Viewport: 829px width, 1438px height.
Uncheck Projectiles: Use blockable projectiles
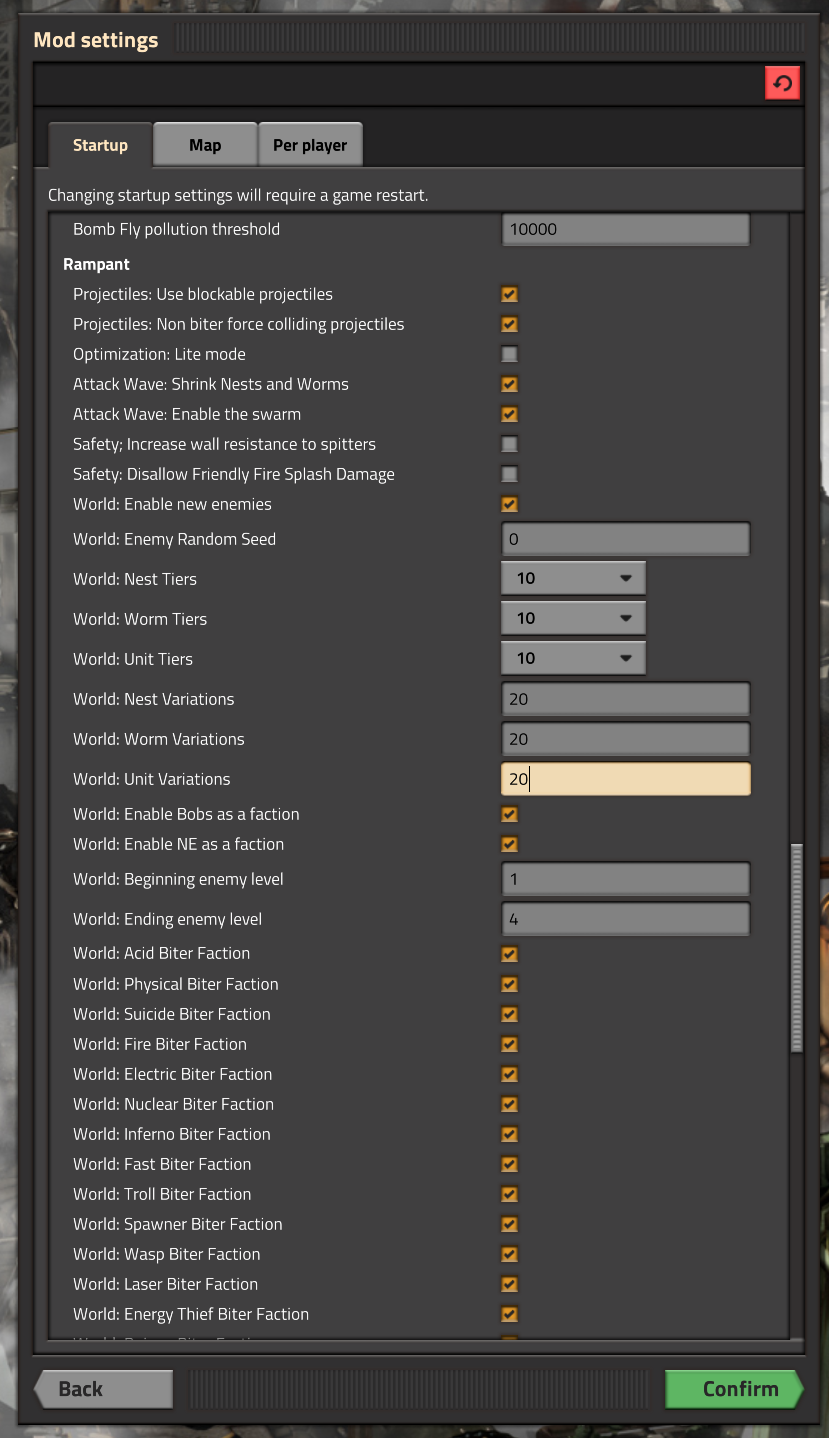[510, 294]
